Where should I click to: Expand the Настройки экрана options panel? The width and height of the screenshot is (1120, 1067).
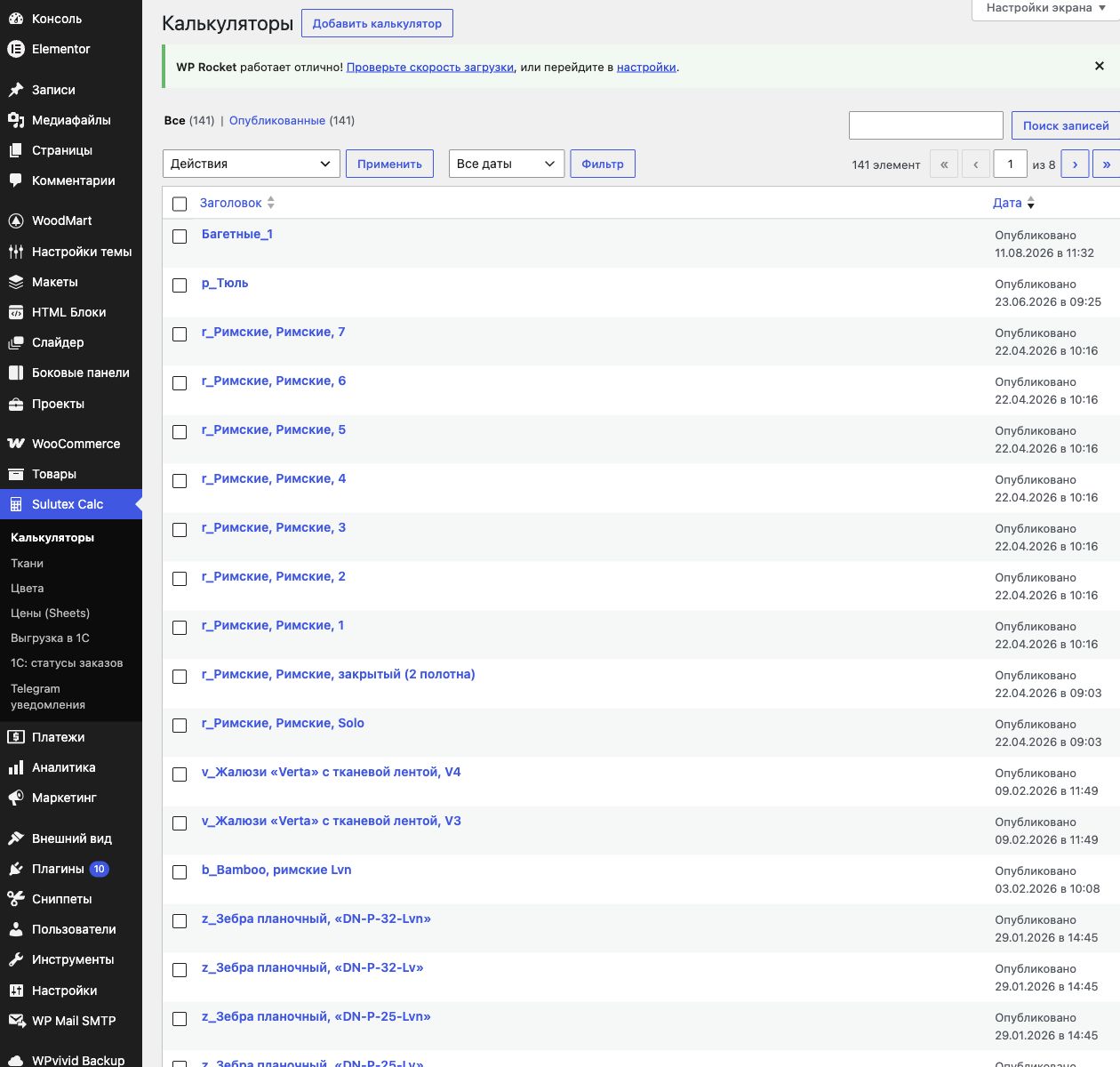pos(1045,8)
